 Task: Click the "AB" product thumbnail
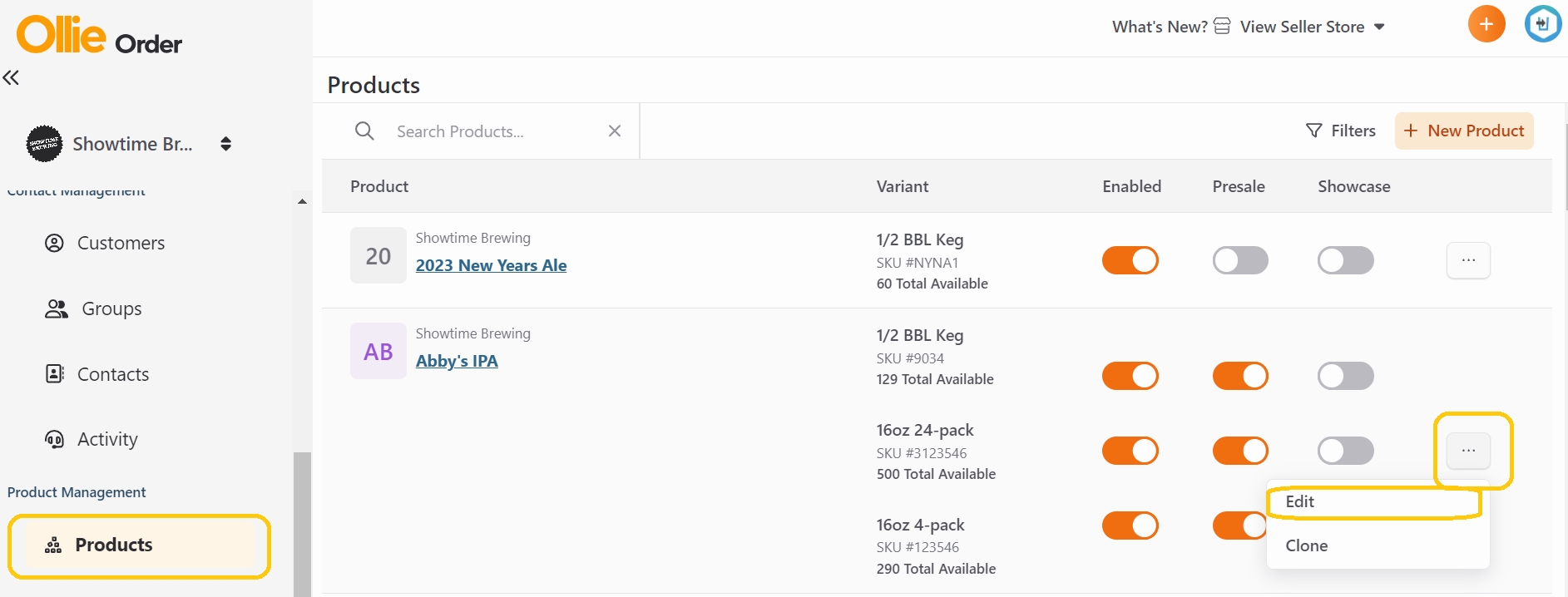coord(378,351)
